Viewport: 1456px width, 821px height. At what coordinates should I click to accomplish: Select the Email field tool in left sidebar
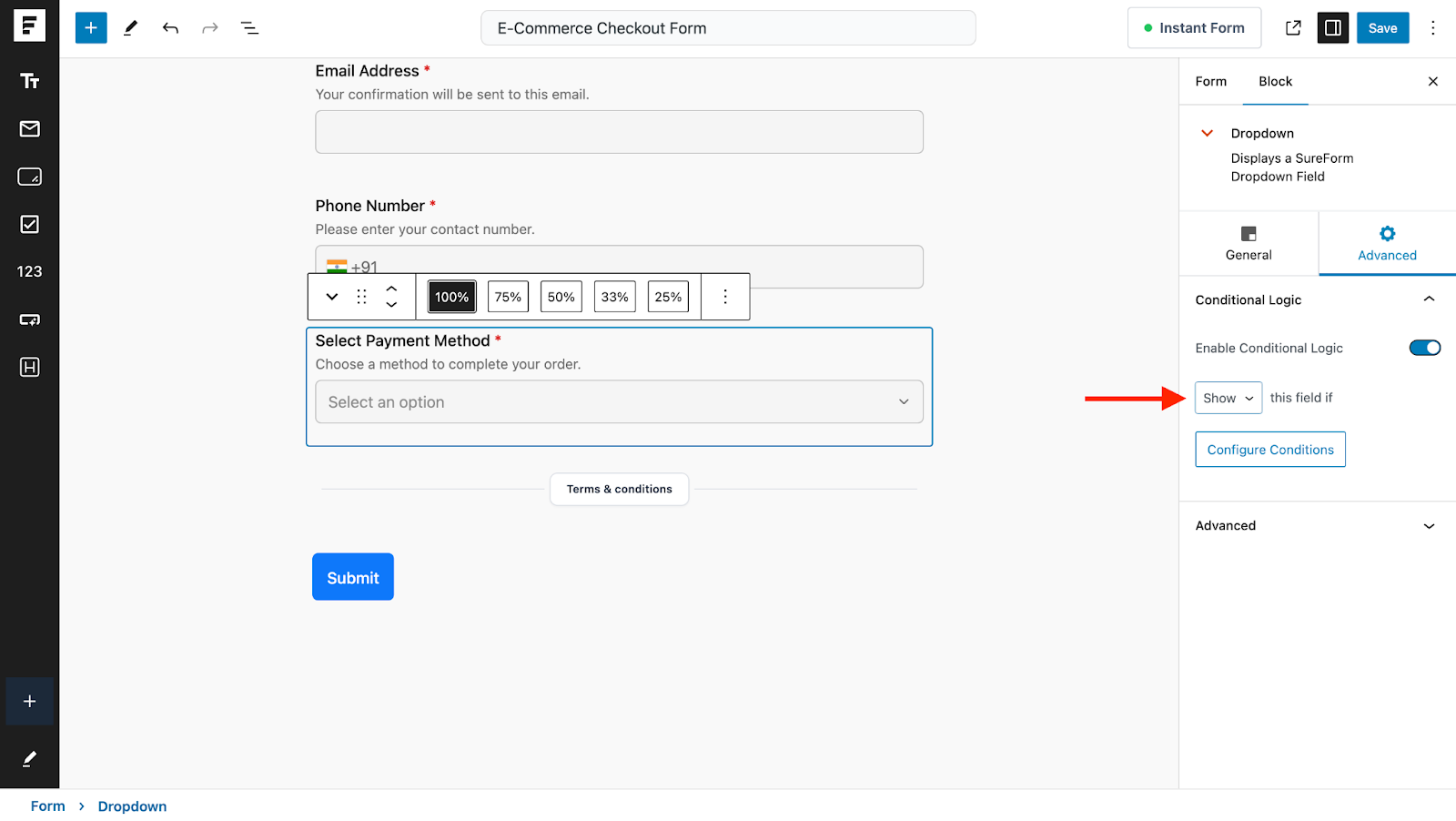(30, 129)
